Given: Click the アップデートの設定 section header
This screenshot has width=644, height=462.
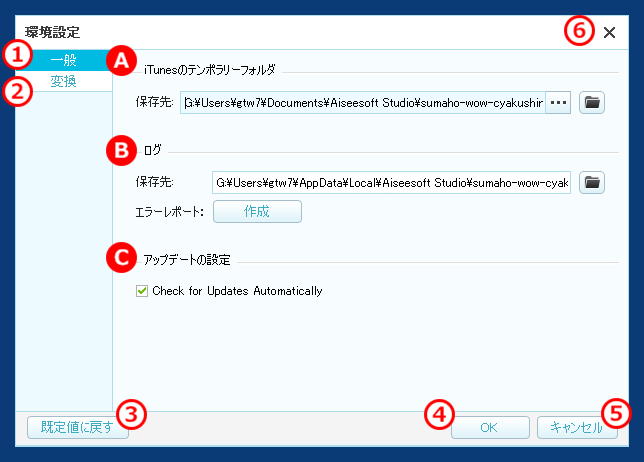Looking at the screenshot, I should 188,260.
